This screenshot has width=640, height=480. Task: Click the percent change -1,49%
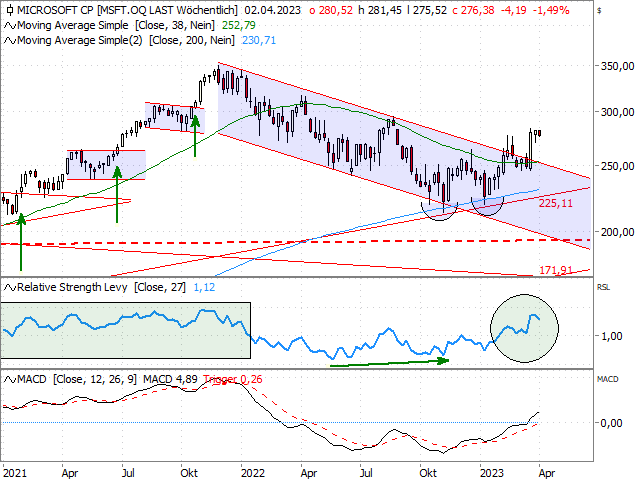point(551,10)
